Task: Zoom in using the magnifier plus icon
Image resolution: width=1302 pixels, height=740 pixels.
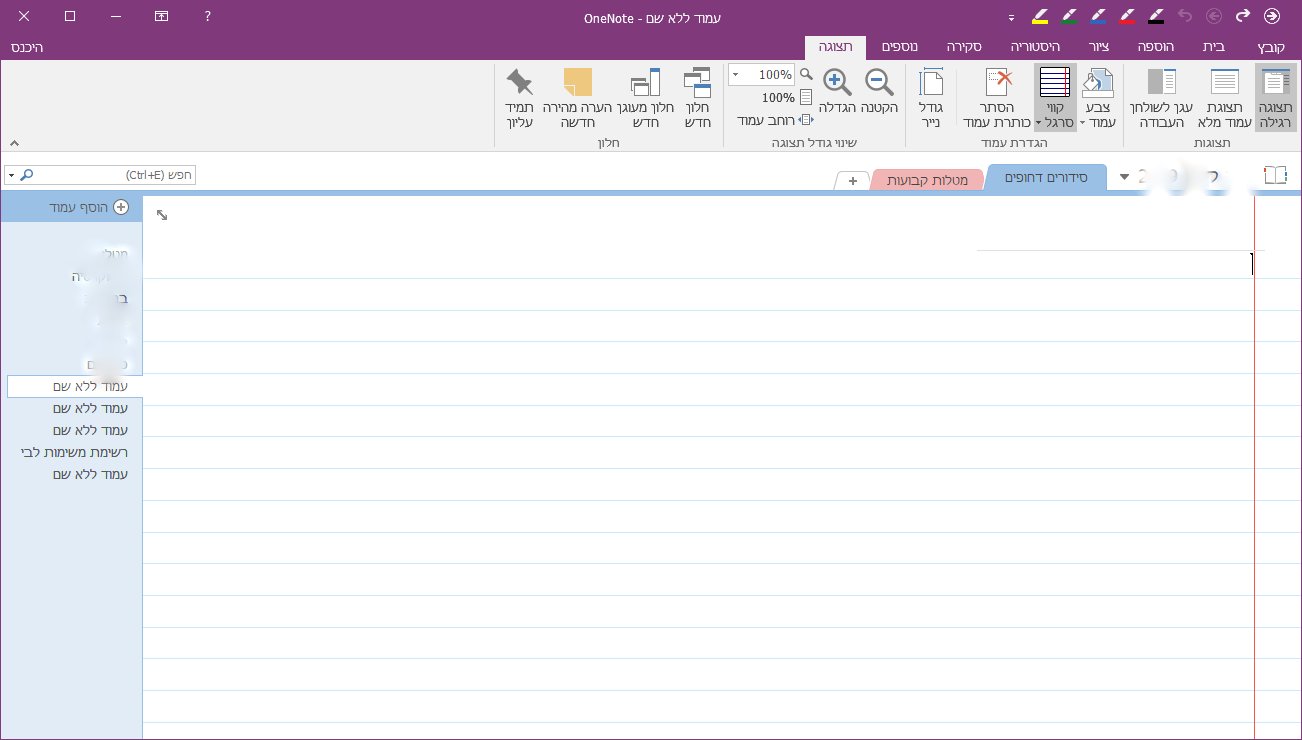Action: [x=835, y=81]
